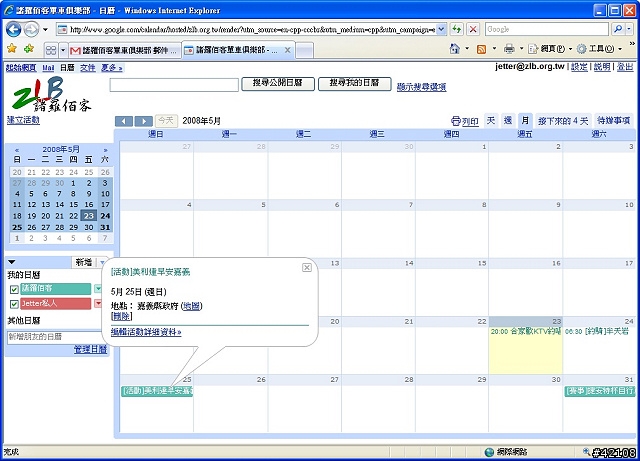The width and height of the screenshot is (640, 461).
Task: Open the red Jetter calendar options dropdown
Action: click(x=98, y=303)
